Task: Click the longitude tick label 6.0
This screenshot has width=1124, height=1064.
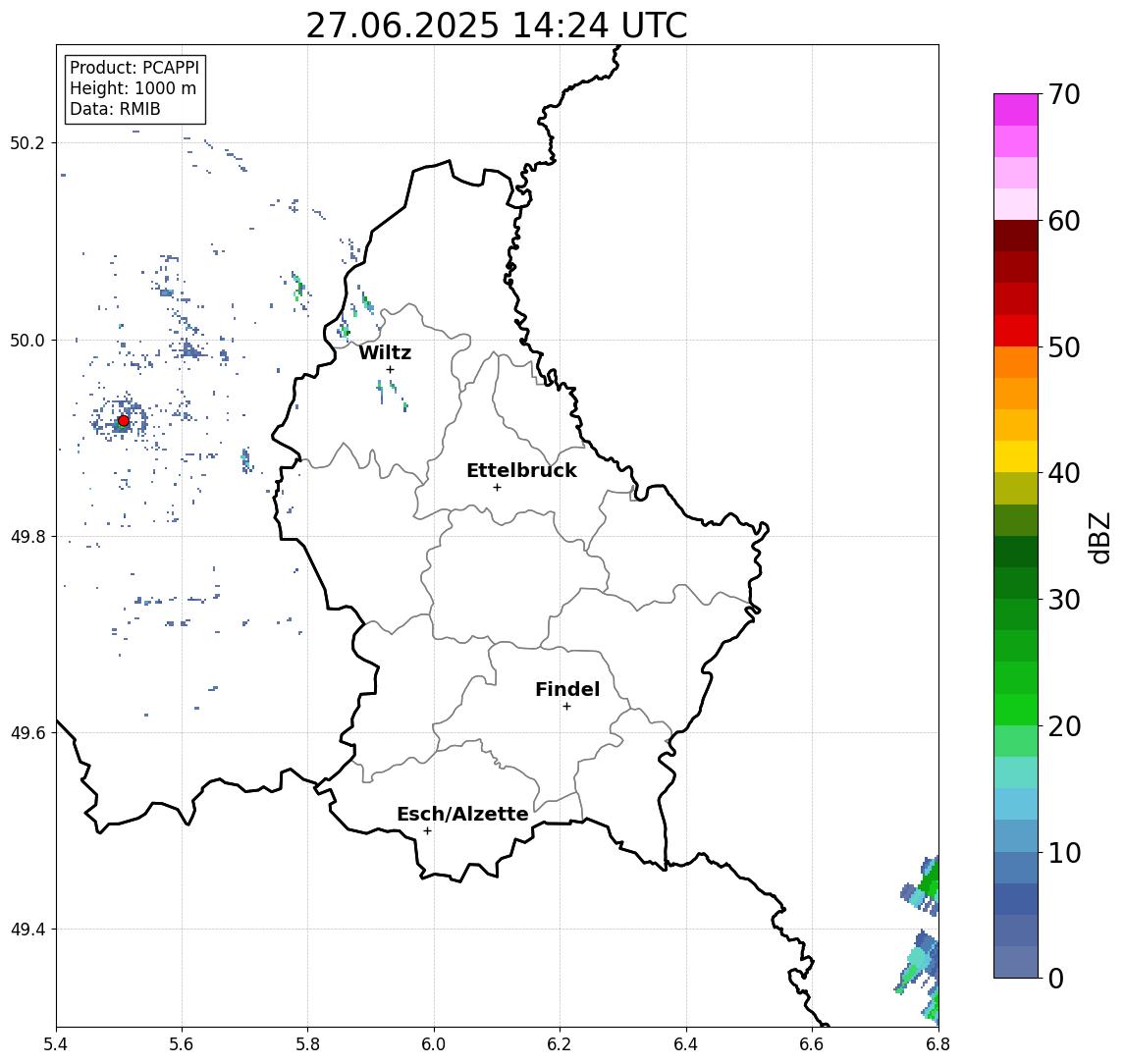Action: coord(435,1044)
